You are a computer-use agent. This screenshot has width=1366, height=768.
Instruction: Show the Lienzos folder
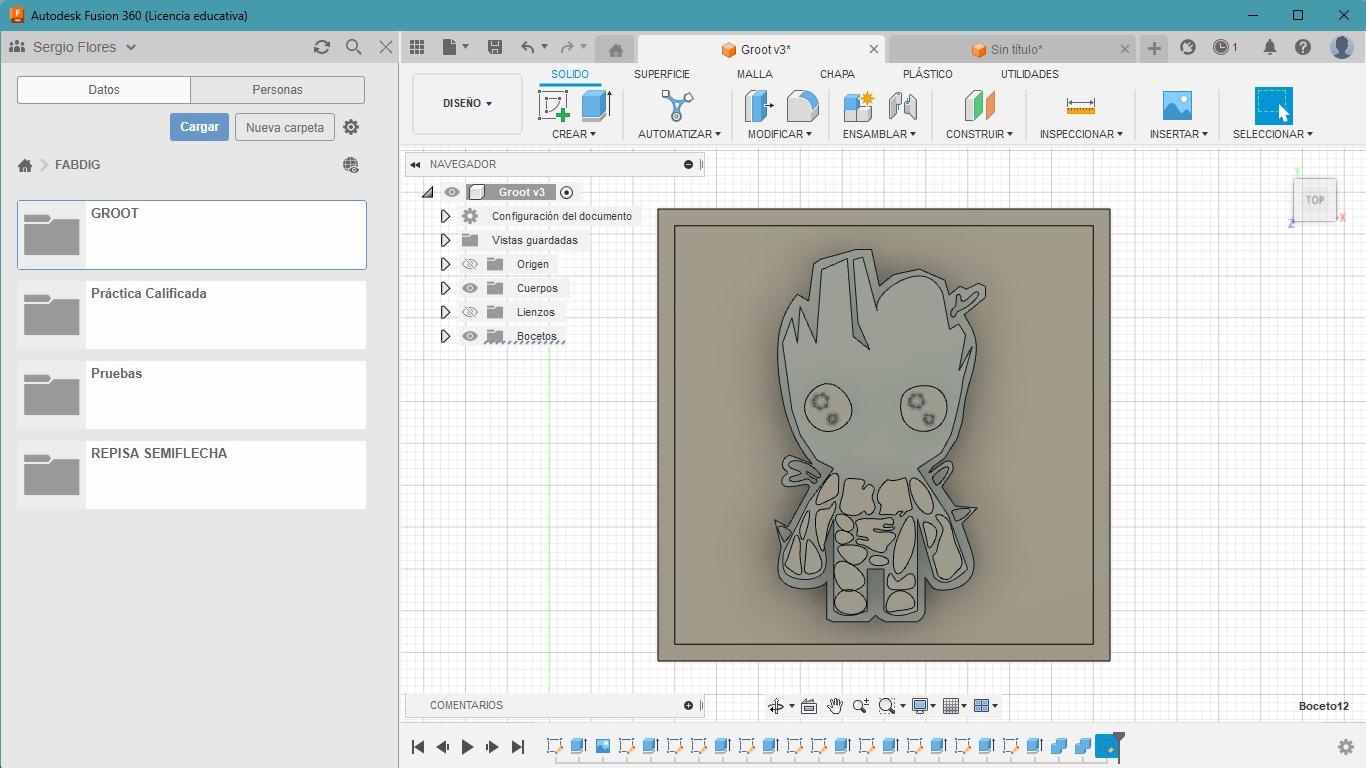[x=469, y=312]
